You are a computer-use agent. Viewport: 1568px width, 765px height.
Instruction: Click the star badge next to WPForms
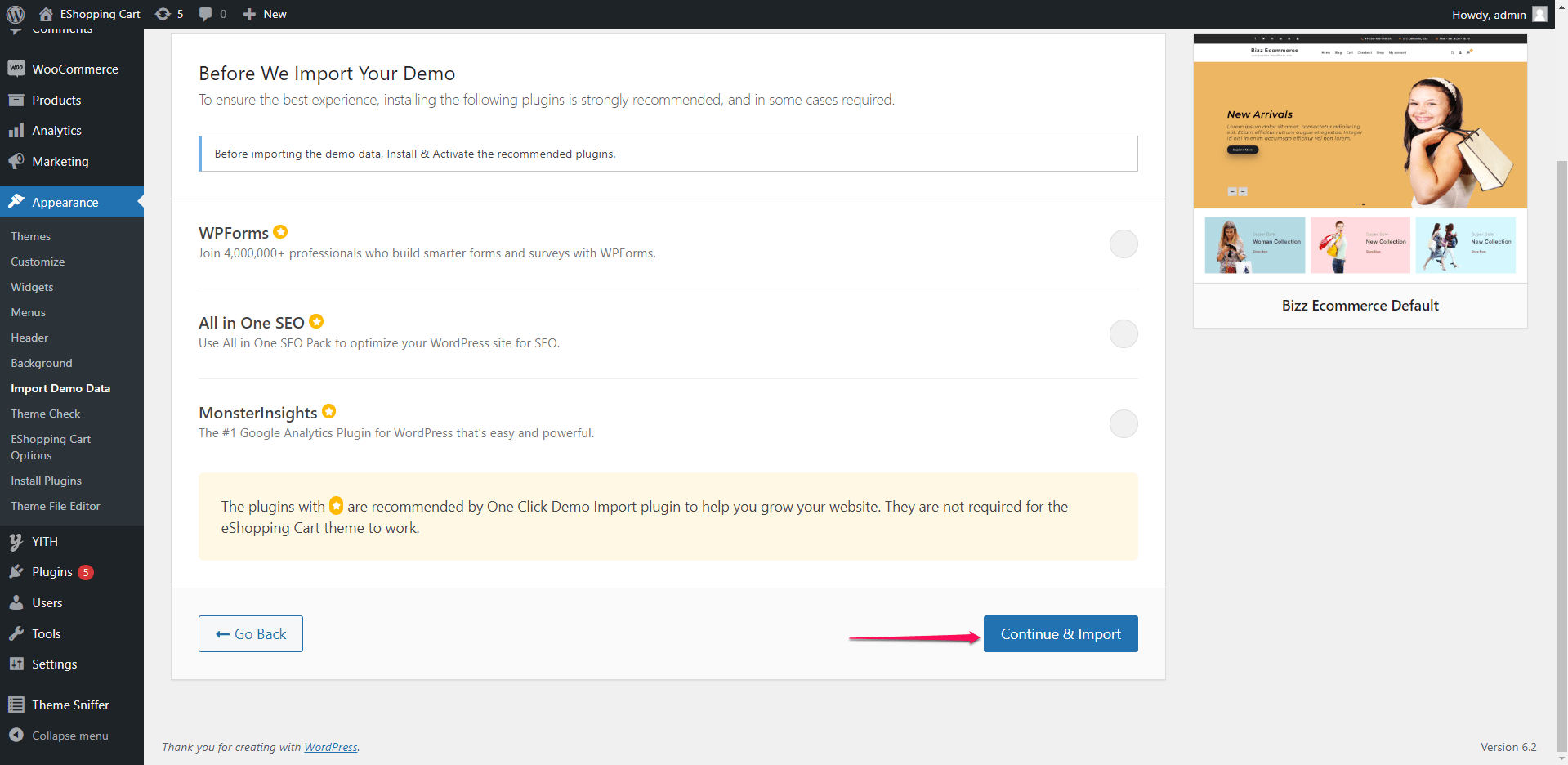click(280, 232)
